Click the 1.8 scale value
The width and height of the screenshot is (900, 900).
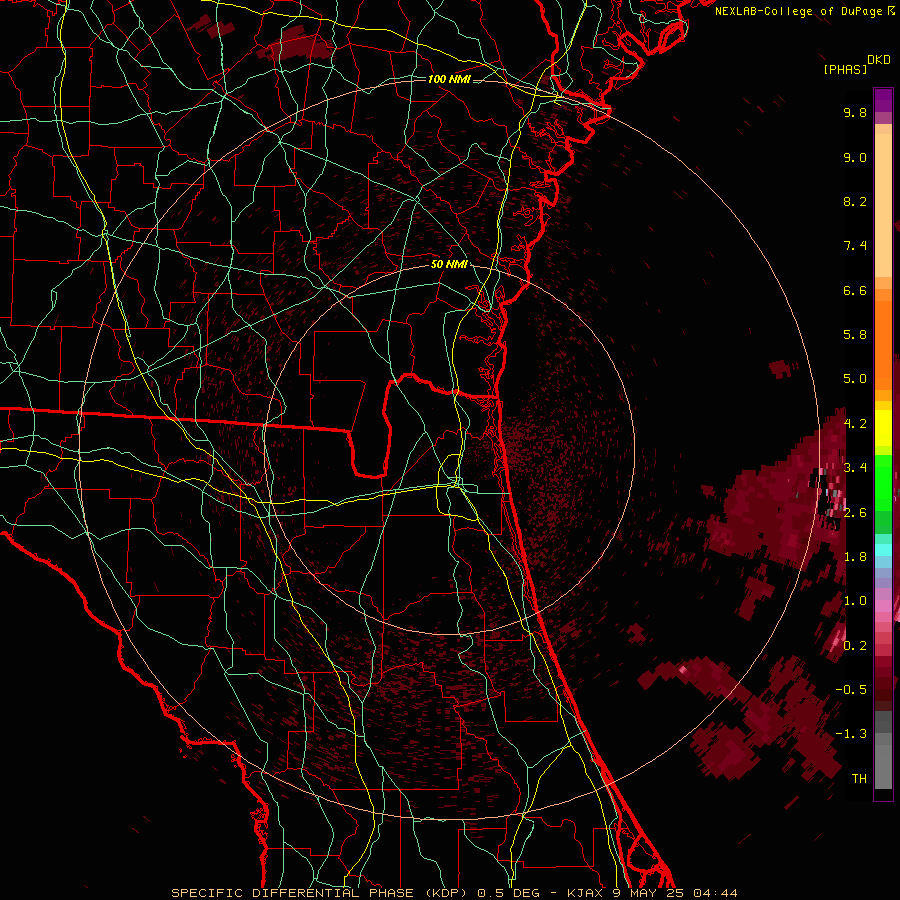(855, 557)
